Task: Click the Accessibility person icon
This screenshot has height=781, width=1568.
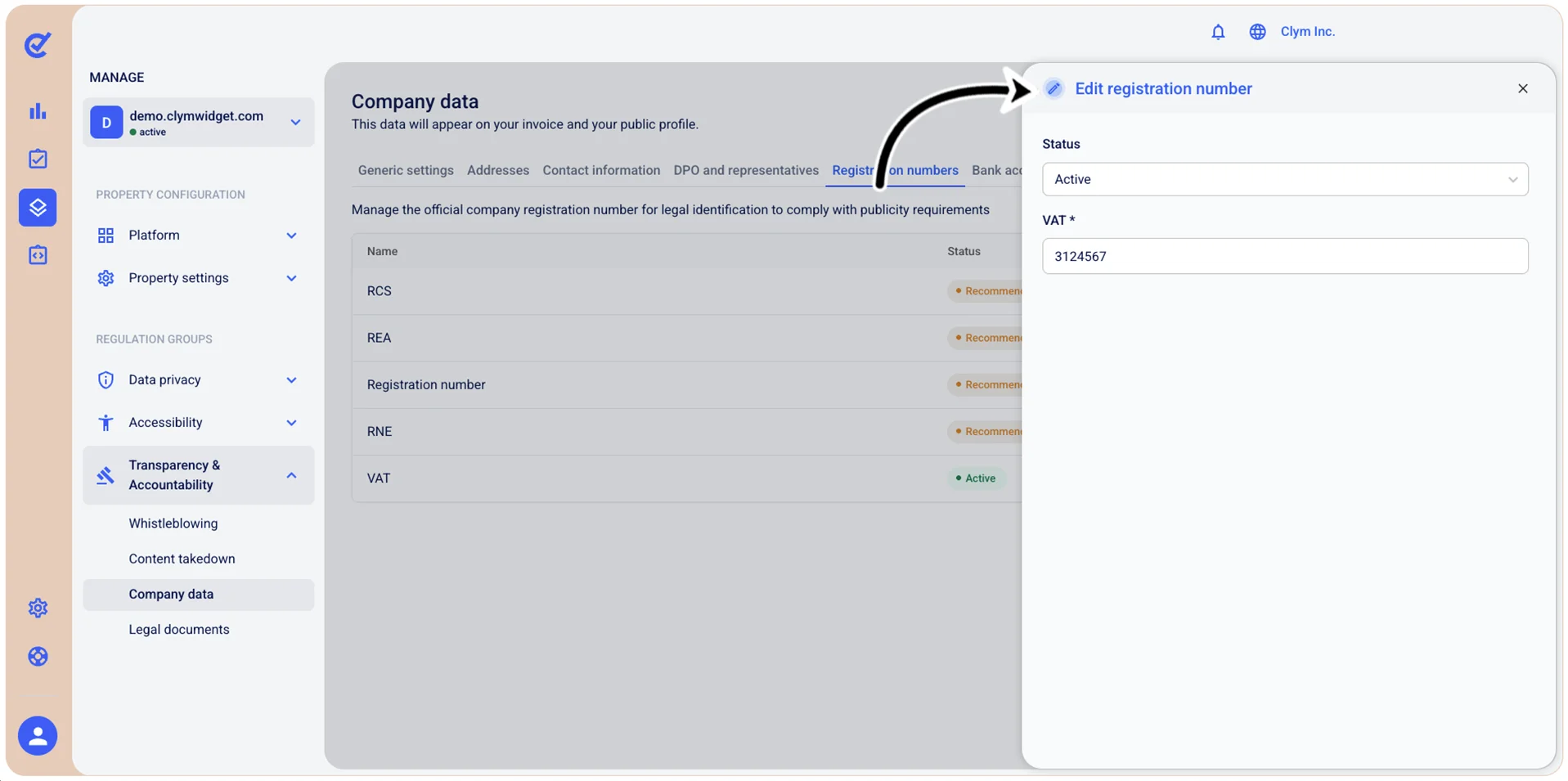Action: tap(106, 423)
